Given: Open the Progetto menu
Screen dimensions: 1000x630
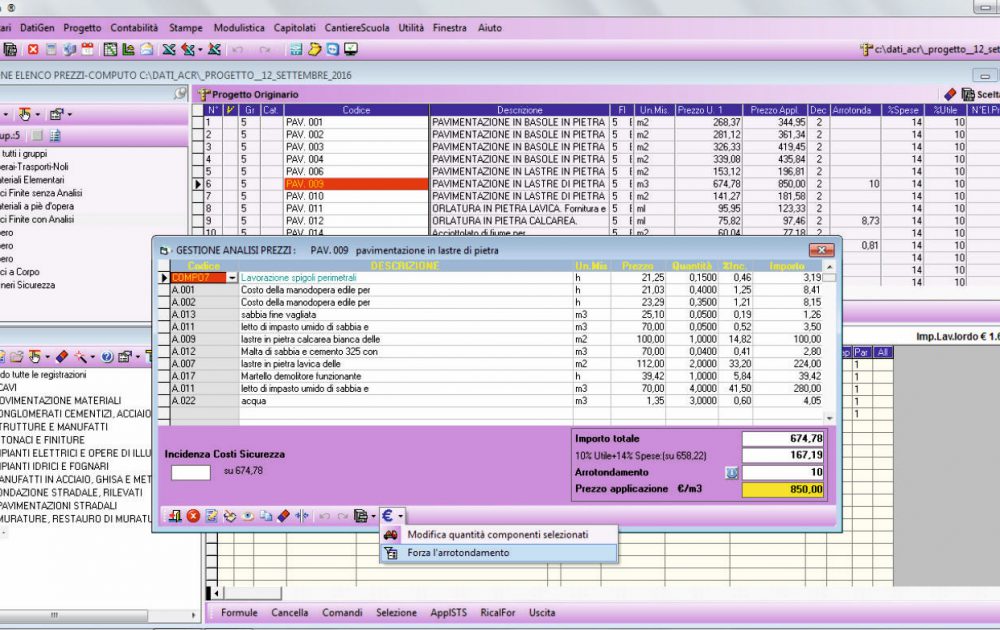Looking at the screenshot, I should coord(82,28).
